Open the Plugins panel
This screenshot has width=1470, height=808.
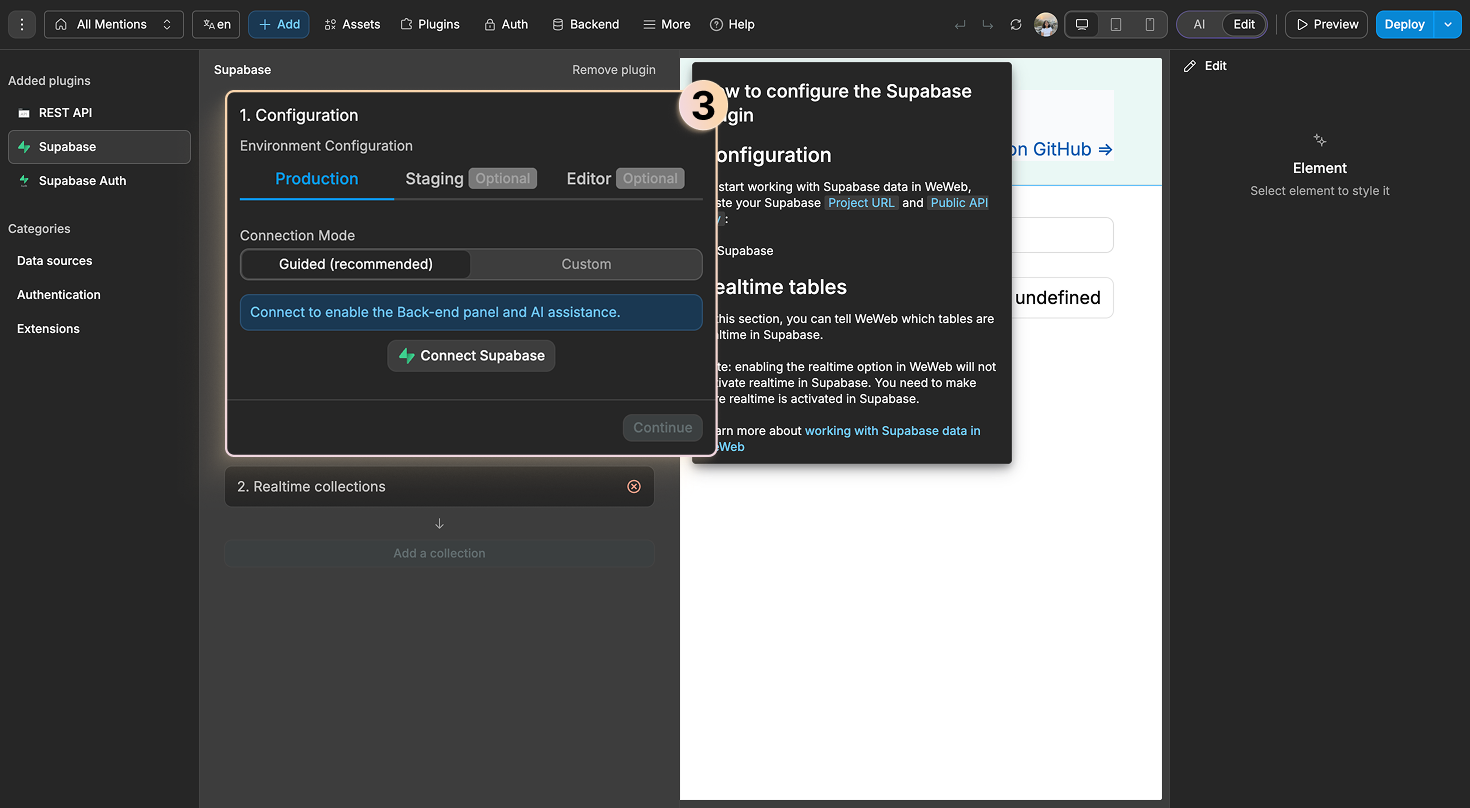point(430,24)
